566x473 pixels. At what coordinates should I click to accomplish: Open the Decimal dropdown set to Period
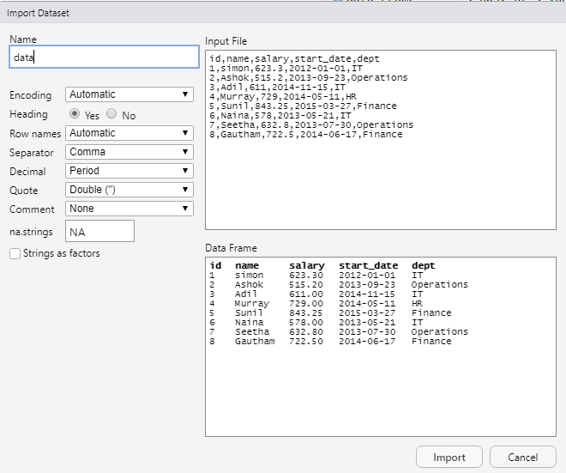(x=129, y=170)
